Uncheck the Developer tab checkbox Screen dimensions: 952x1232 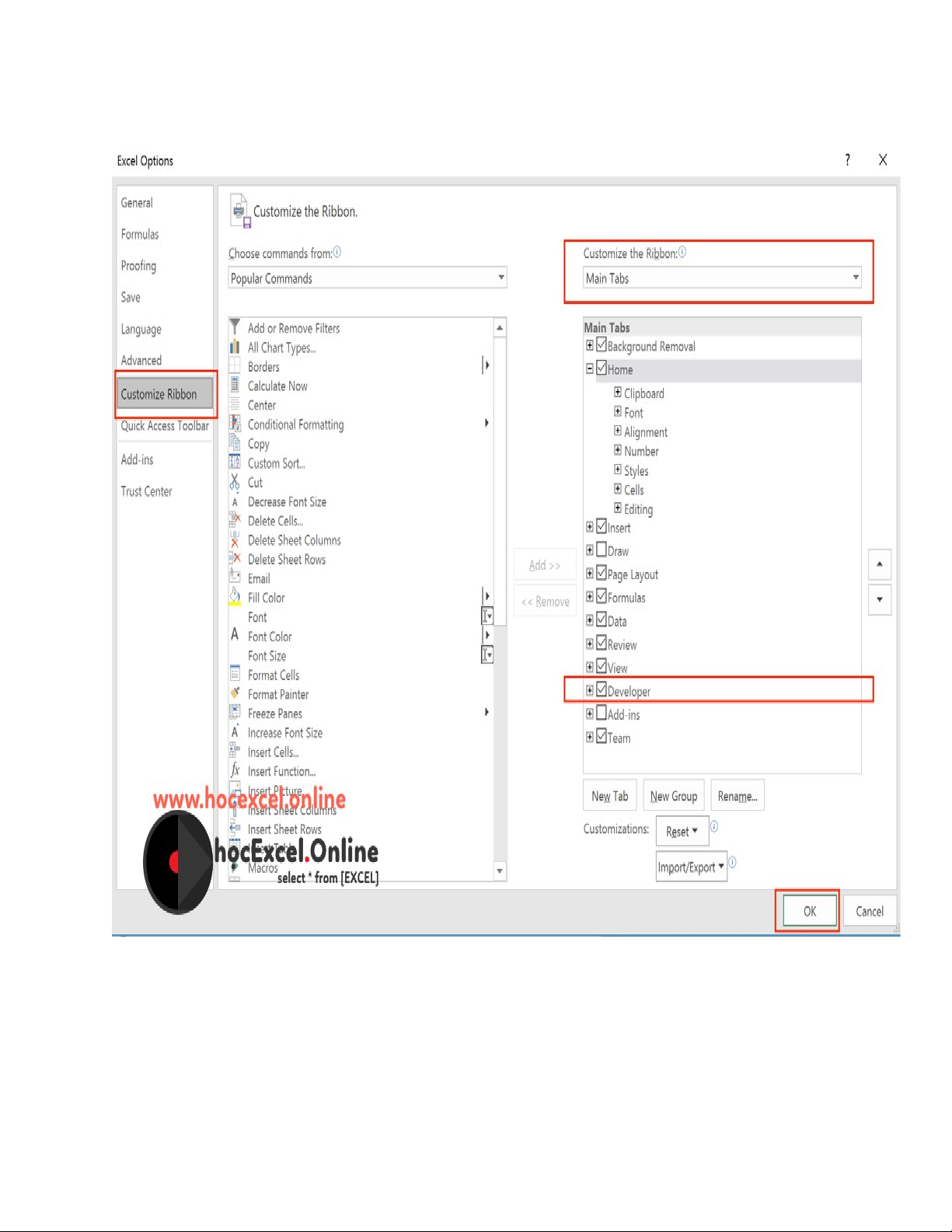point(602,690)
